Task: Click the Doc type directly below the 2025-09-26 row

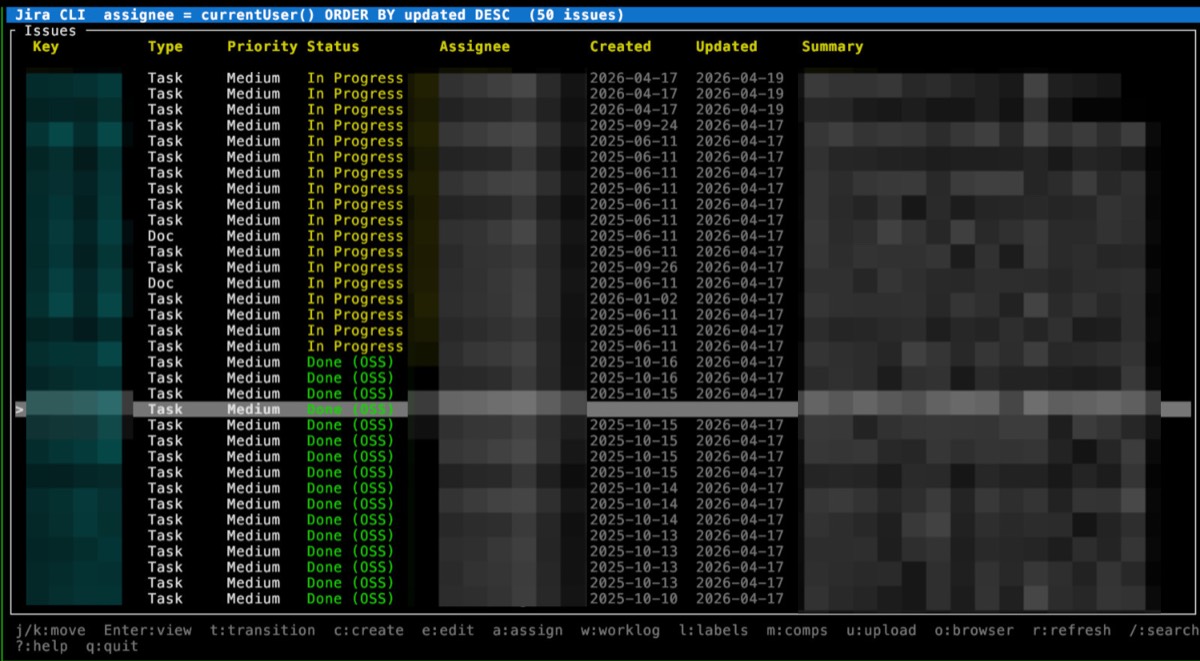Action: tap(161, 283)
